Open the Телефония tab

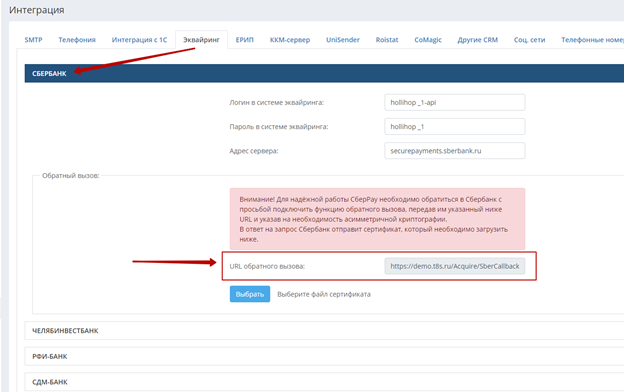click(x=77, y=40)
